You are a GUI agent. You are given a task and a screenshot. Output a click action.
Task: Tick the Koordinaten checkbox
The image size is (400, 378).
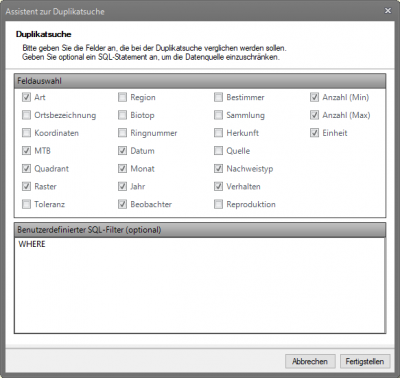coord(26,133)
